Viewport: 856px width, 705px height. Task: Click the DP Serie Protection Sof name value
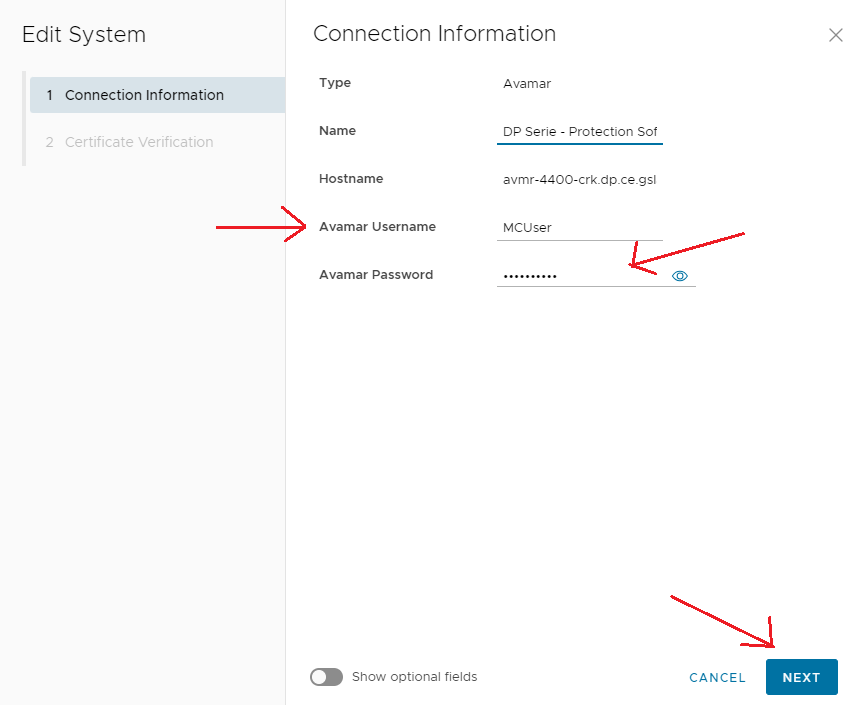click(579, 130)
